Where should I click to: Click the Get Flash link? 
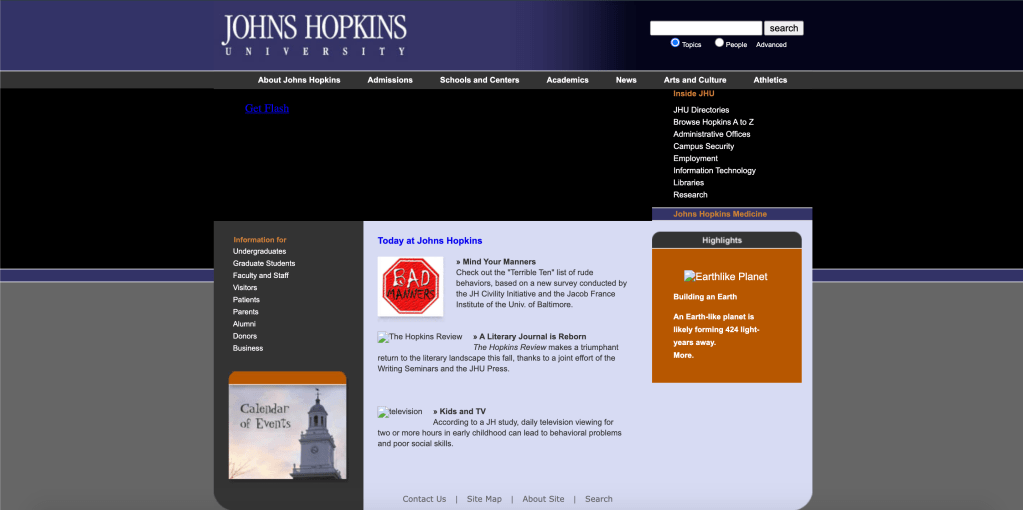[x=267, y=108]
